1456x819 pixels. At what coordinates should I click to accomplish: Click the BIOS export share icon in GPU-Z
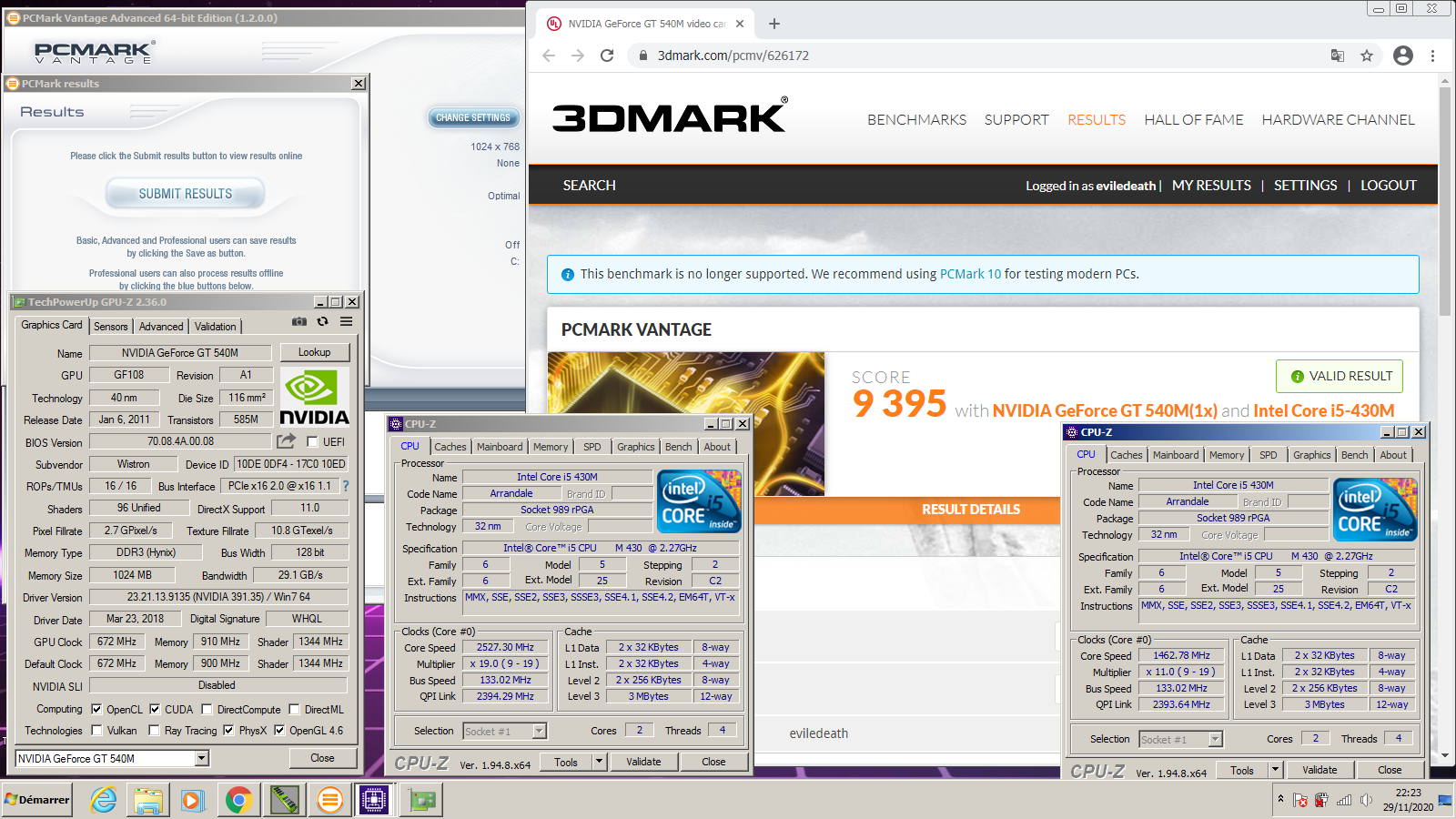(287, 441)
